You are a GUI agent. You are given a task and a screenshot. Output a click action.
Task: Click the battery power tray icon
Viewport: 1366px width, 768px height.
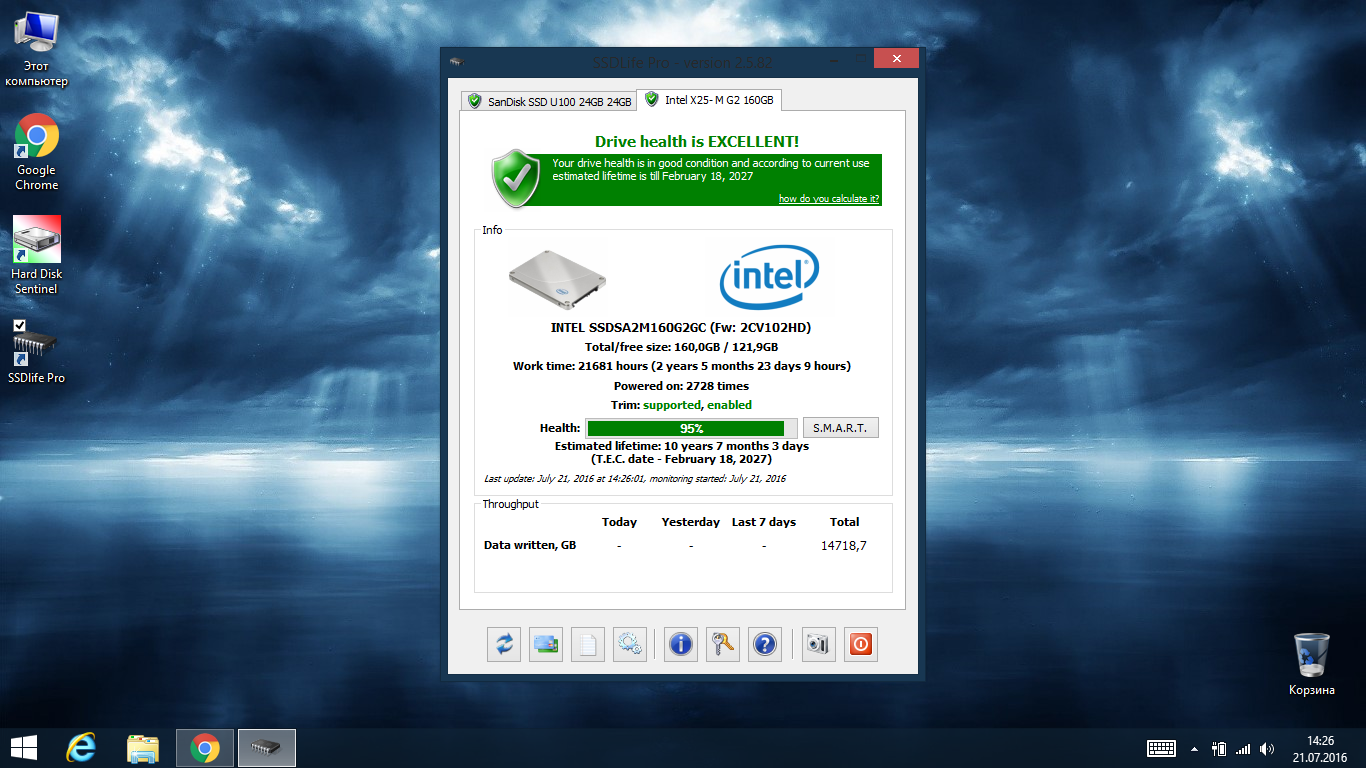tap(1219, 748)
